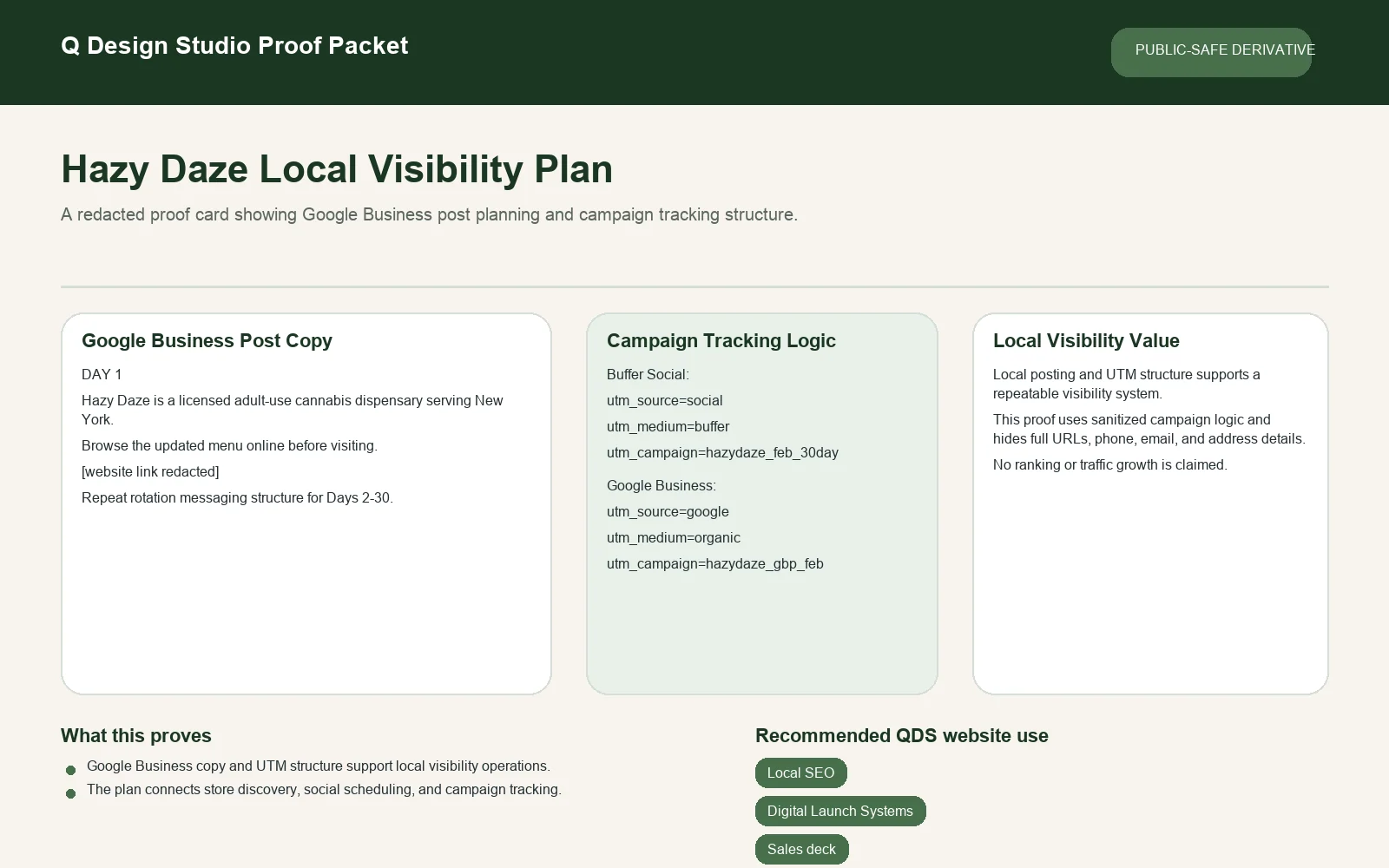The image size is (1389, 868).
Task: Click the Local Visibility Value heading
Action: point(1086,340)
